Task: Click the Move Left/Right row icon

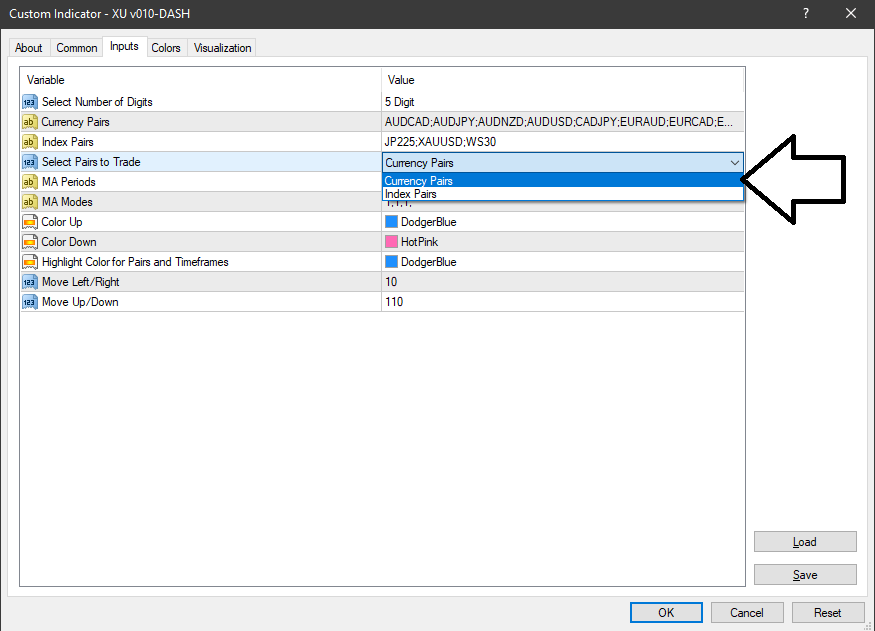Action: pos(29,282)
